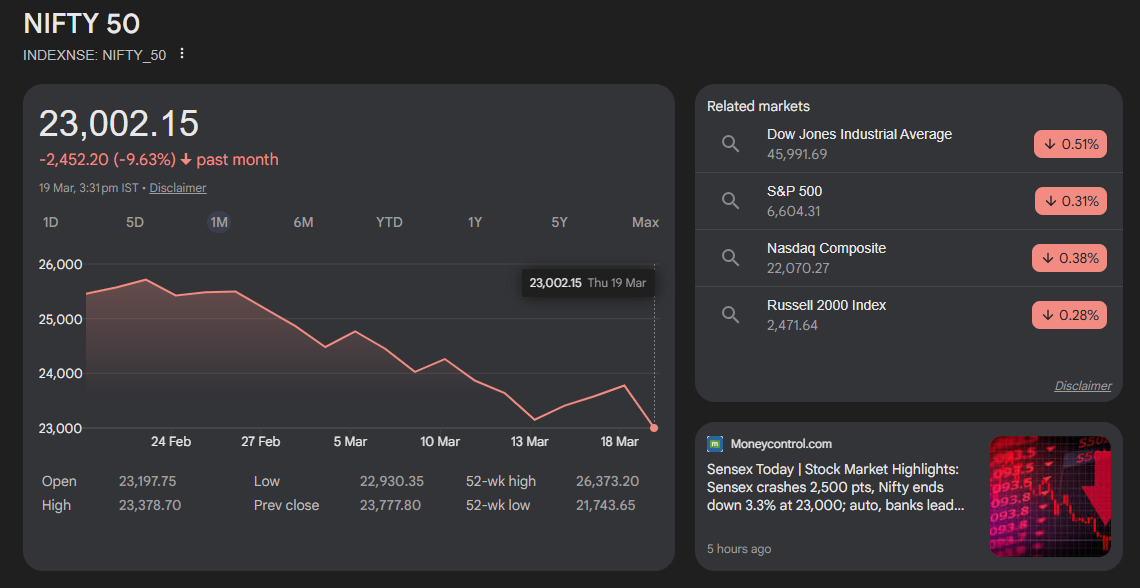Click the Nasdaq Composite 0.38% change badge
Image resolution: width=1140 pixels, height=588 pixels.
(x=1069, y=258)
